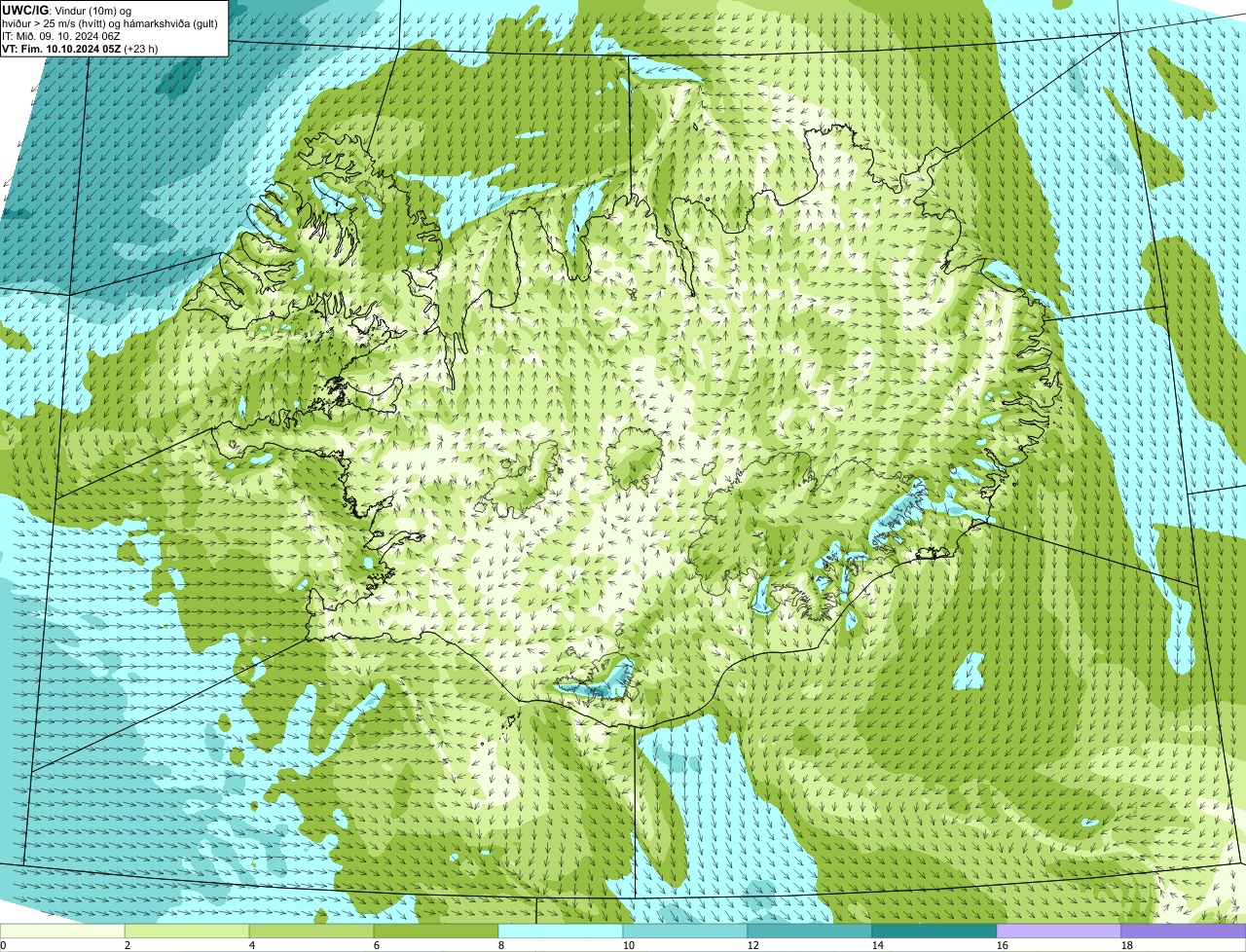Viewport: 1246px width, 952px height.
Task: Click the purple above-18 m/s legend swatch
Action: click(1184, 931)
